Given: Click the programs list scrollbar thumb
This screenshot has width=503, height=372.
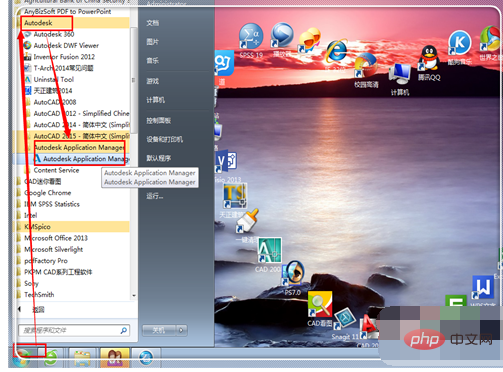Looking at the screenshot, I should (x=133, y=80).
